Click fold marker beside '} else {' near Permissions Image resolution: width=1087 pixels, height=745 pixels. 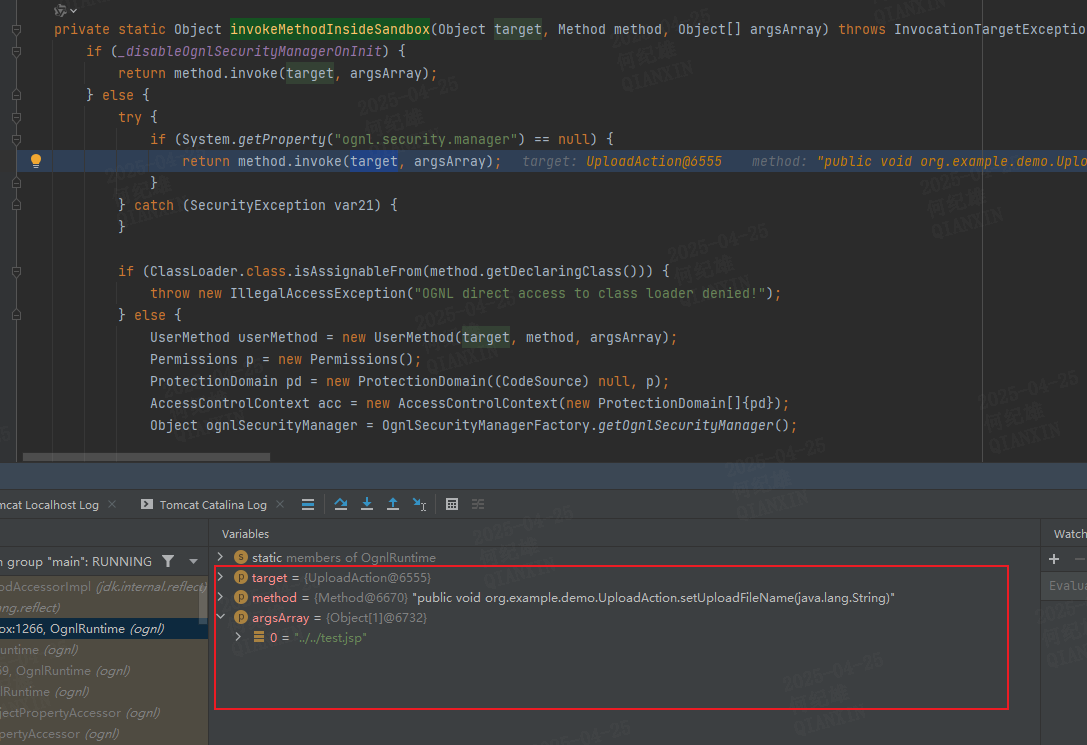pyautogui.click(x=17, y=315)
